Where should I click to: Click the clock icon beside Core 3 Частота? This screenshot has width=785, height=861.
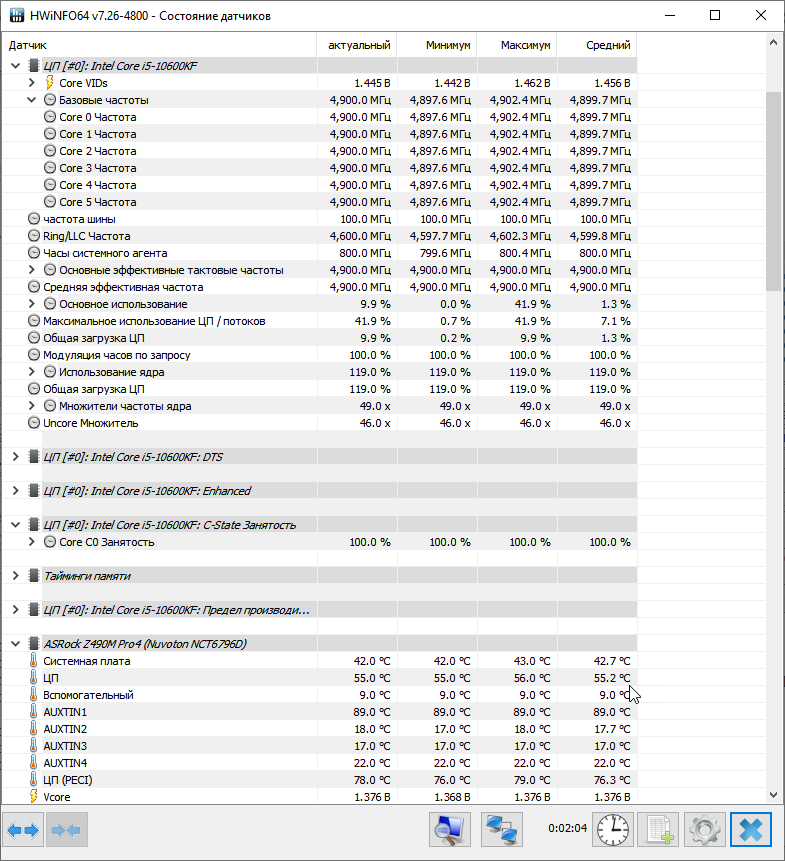(50, 168)
